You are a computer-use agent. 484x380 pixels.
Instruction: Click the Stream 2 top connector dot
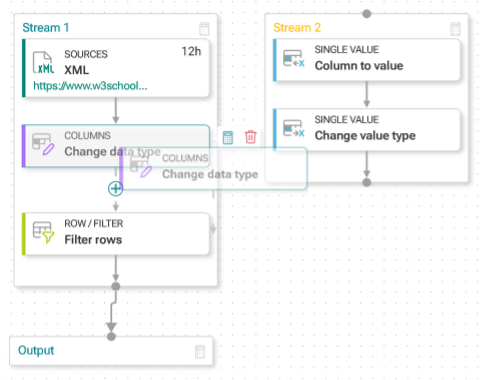367,14
